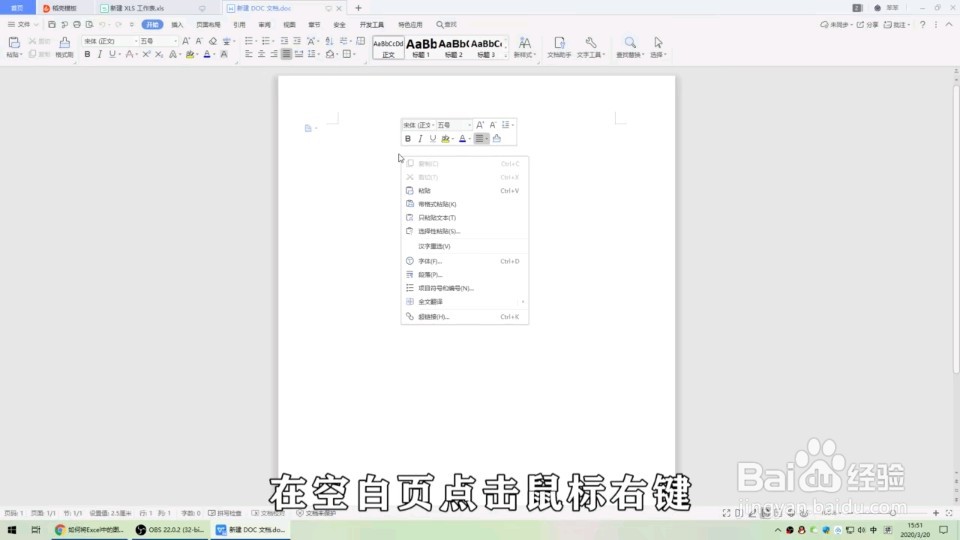The height and width of the screenshot is (540, 960).
Task: Choose 超链接(H)... in the context menu
Action: [465, 317]
